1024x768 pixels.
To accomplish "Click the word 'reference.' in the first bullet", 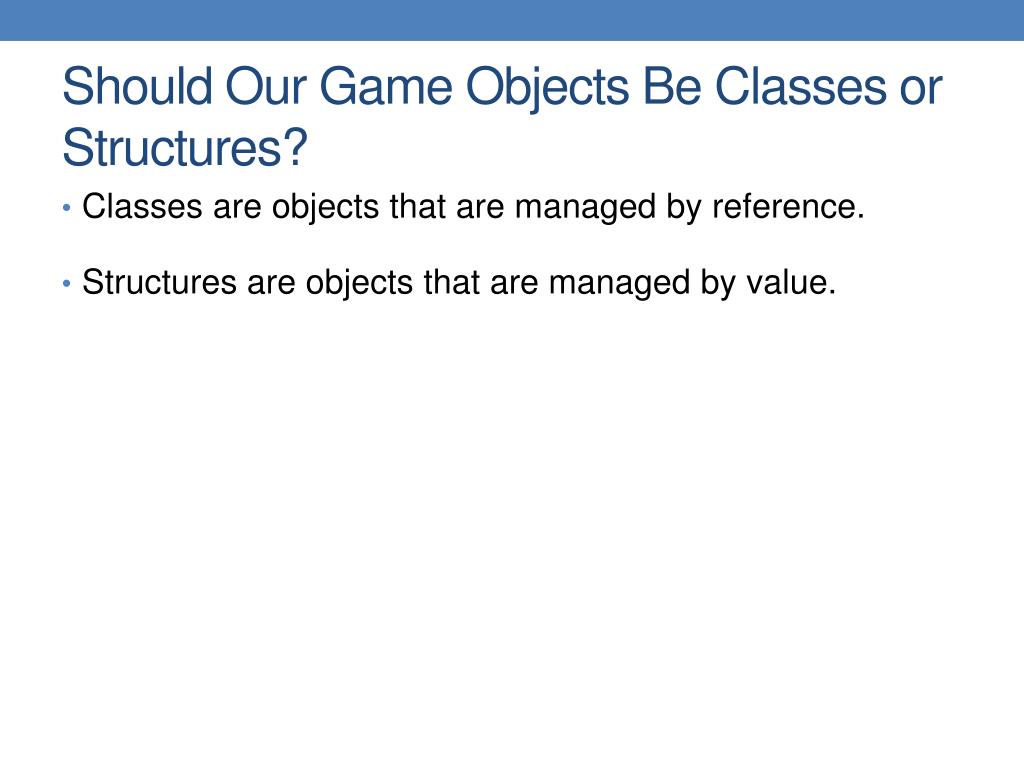I will click(x=788, y=206).
